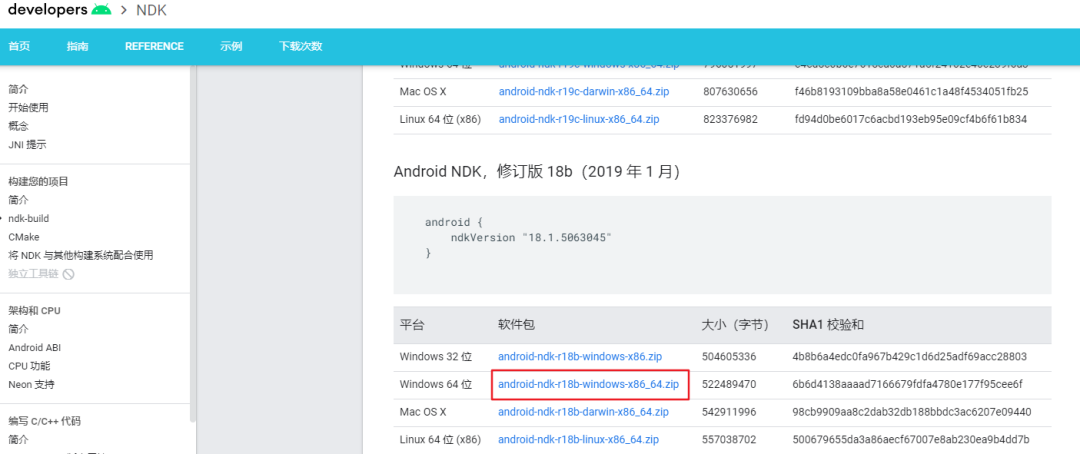The width and height of the screenshot is (1080, 454).
Task: Open Android ABI sidebar entry
Action: pyautogui.click(x=34, y=348)
